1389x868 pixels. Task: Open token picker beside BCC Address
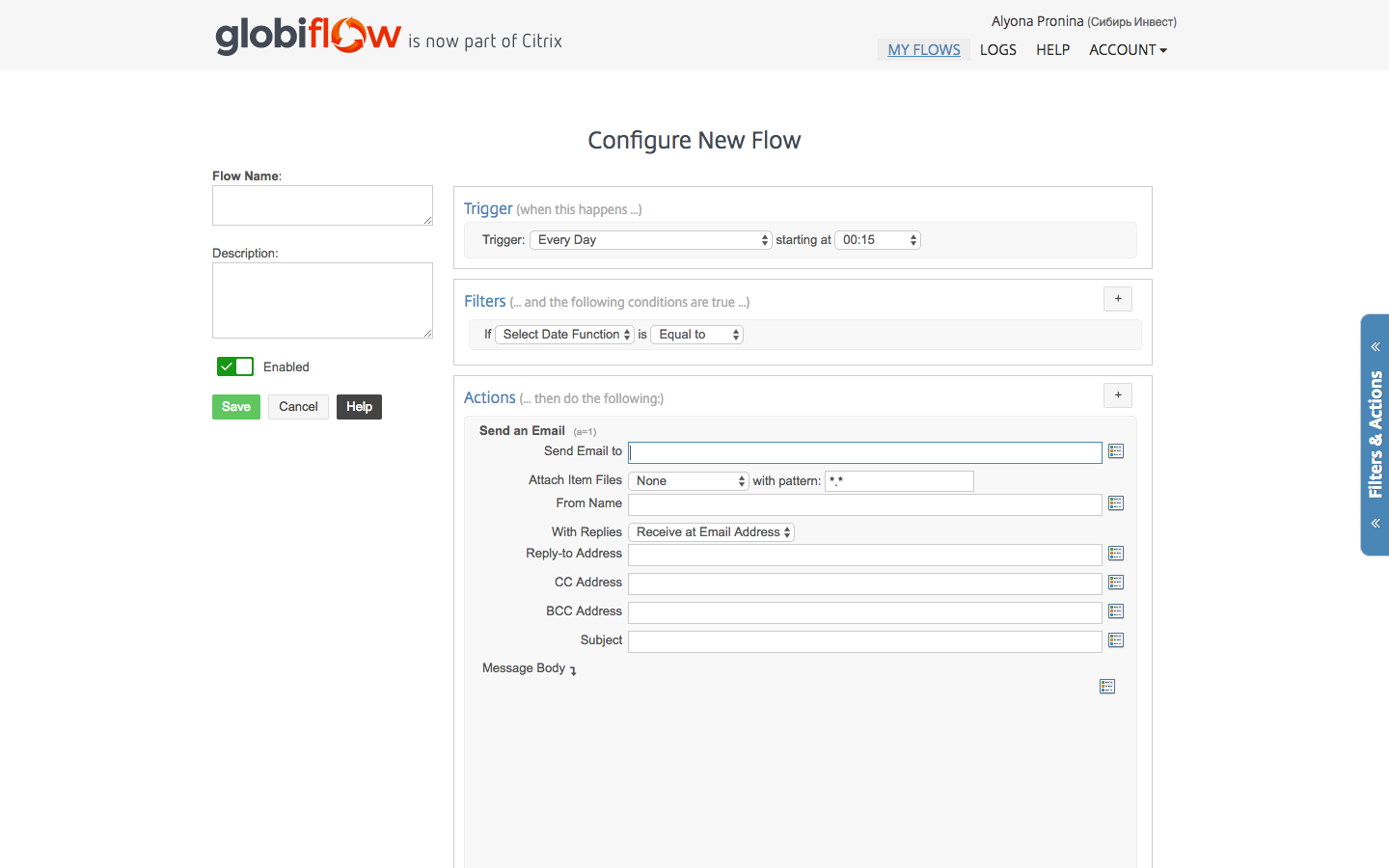pyautogui.click(x=1116, y=610)
